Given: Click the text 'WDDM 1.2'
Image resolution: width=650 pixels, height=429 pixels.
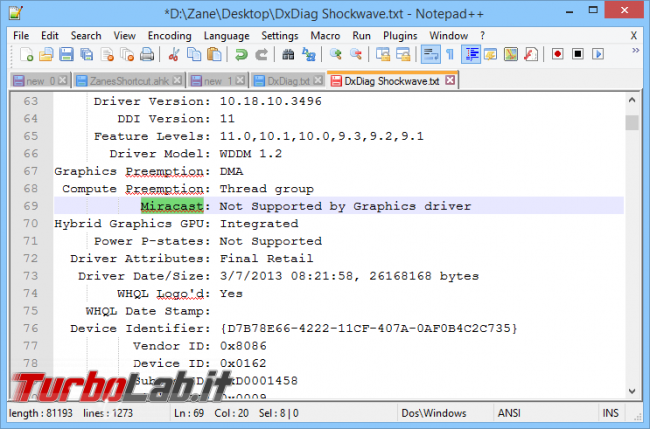Looking at the screenshot, I should tap(250, 154).
